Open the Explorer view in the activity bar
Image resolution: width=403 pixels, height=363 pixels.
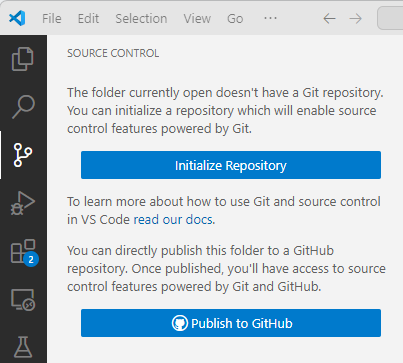(x=23, y=59)
